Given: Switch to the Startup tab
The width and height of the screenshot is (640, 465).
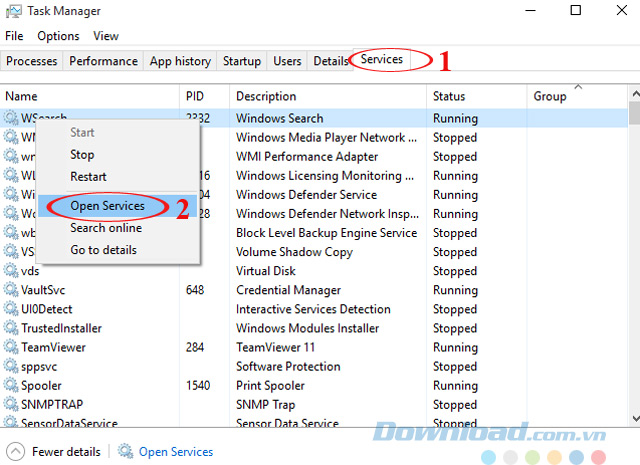Looking at the screenshot, I should pyautogui.click(x=241, y=61).
